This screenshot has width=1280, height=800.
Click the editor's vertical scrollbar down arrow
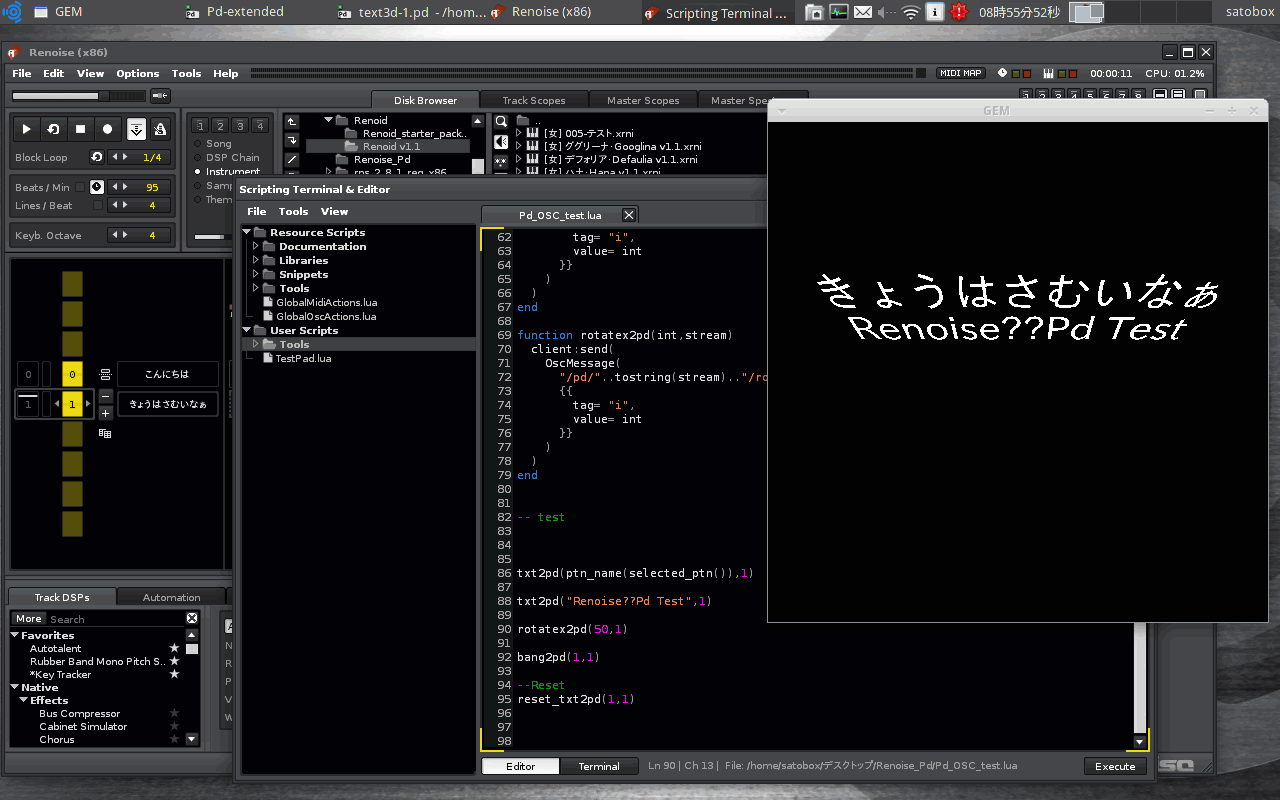pyautogui.click(x=1139, y=742)
